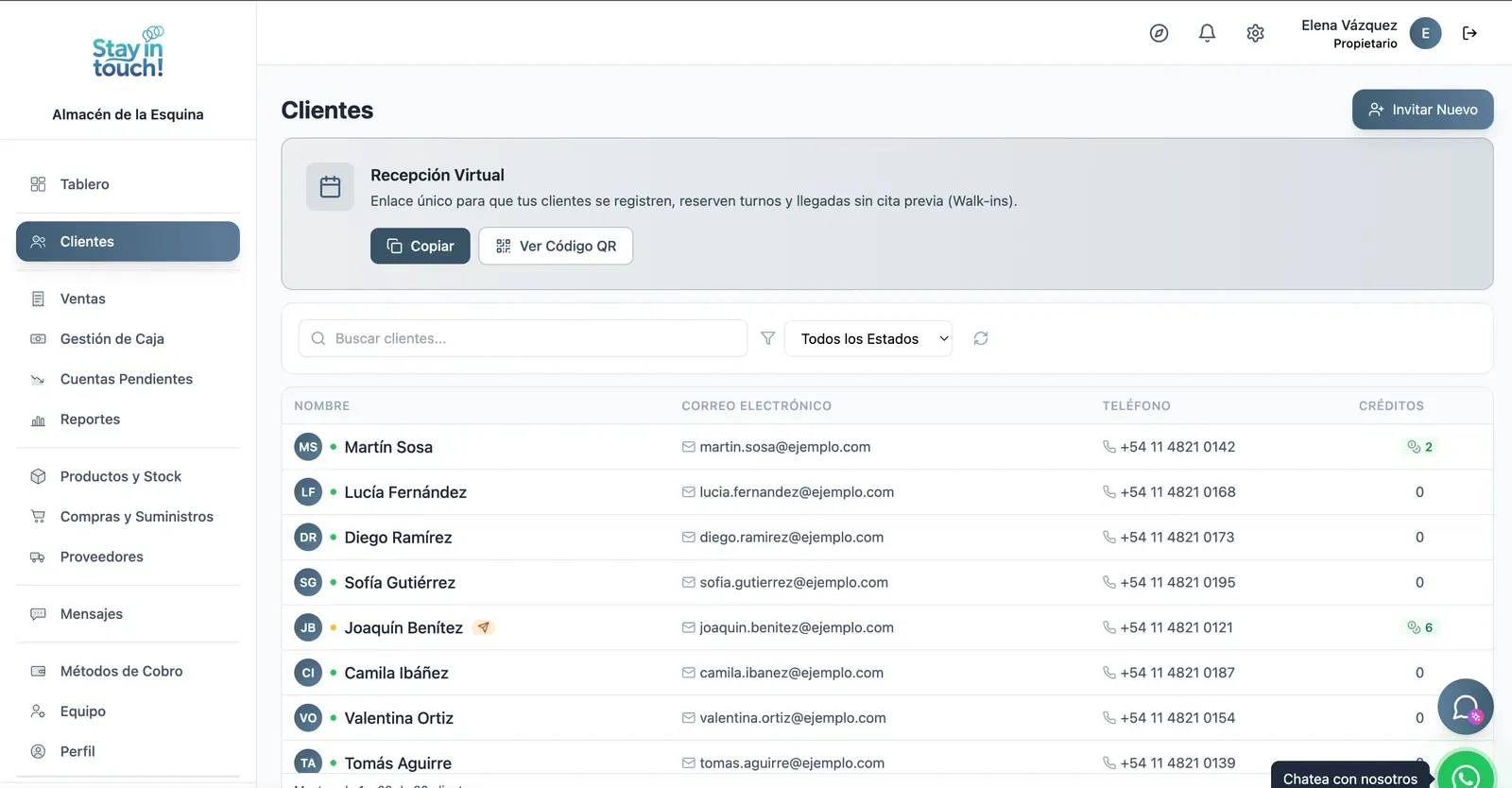Screen dimensions: 1512x788
Task: Click the logout arrow icon
Action: click(1469, 33)
